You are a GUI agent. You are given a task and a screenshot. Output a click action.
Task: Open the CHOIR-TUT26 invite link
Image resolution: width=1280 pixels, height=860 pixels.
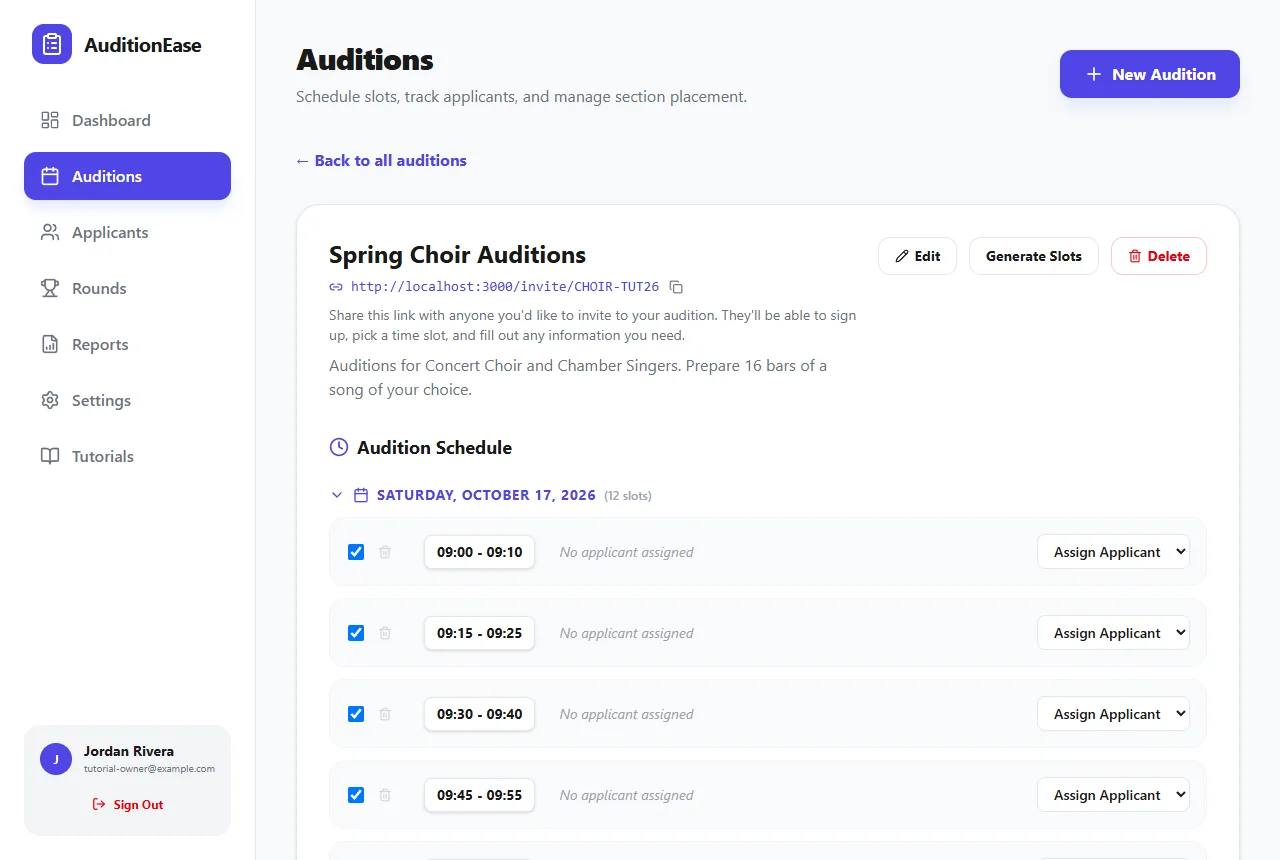coord(504,287)
